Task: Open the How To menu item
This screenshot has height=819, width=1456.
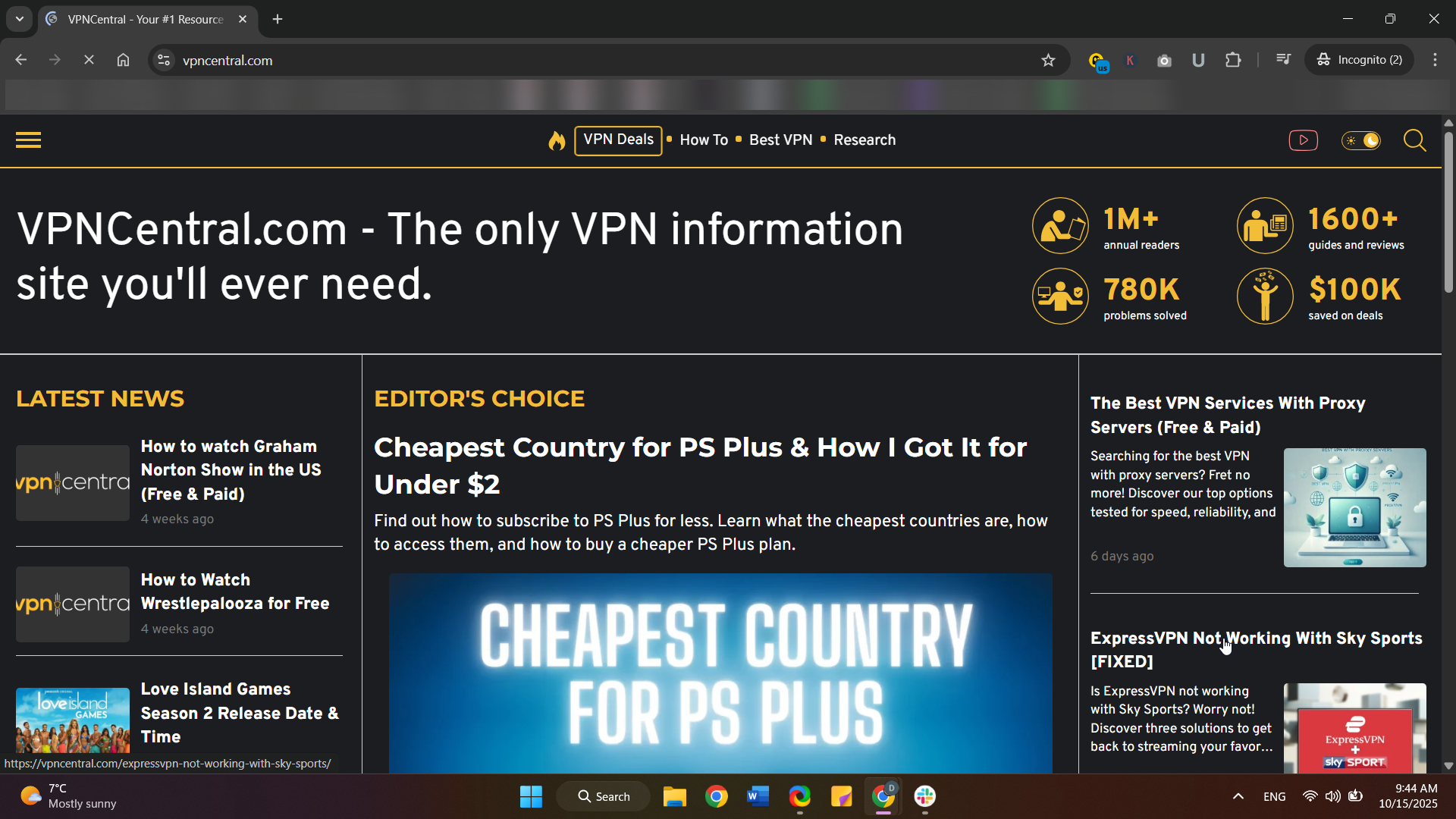Action: [704, 140]
